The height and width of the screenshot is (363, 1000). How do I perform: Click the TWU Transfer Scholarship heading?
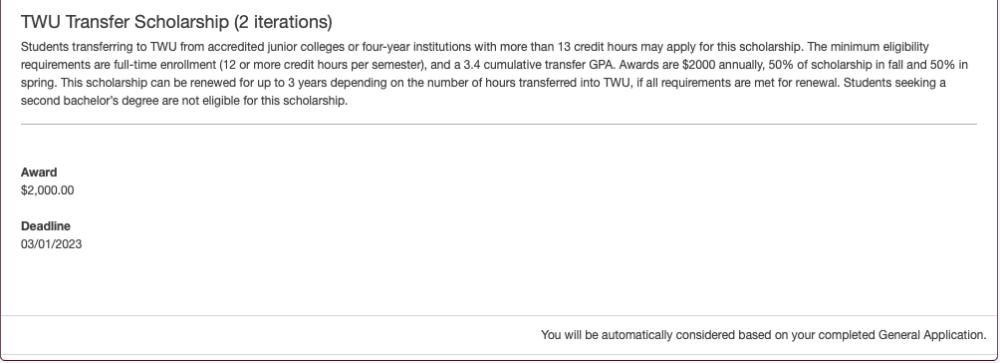pyautogui.click(x=177, y=22)
